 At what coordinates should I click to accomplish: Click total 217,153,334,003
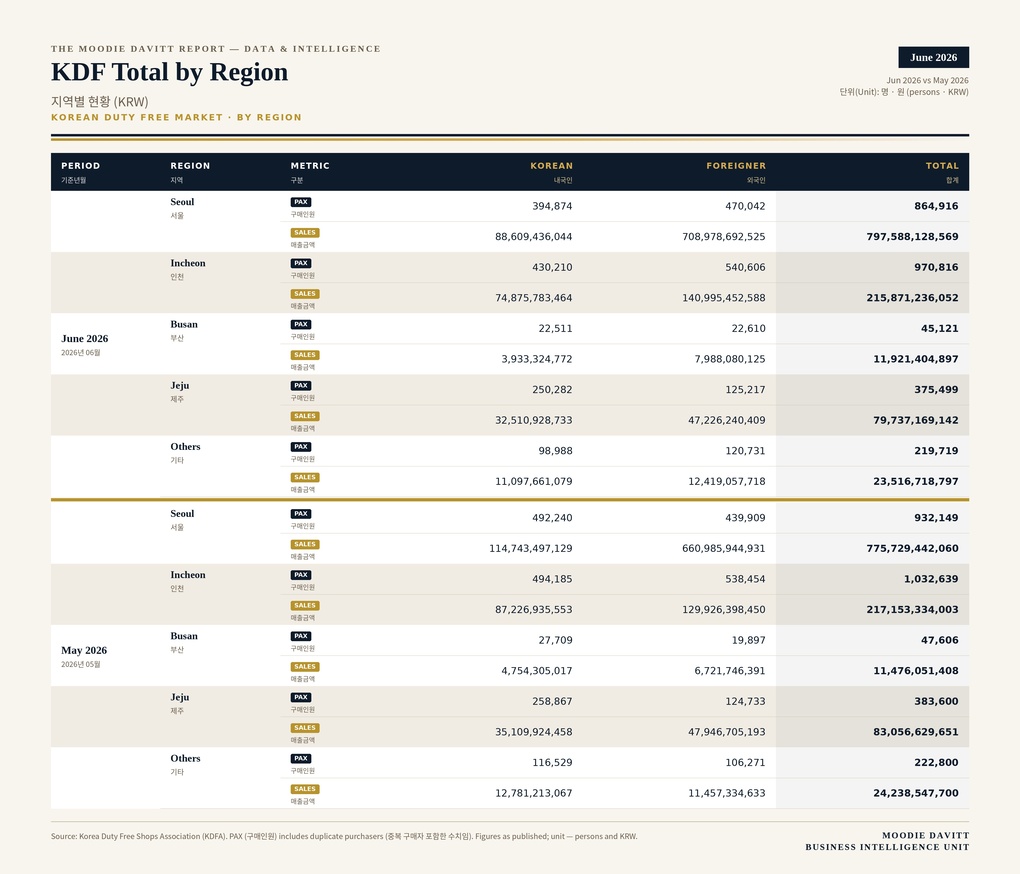pyautogui.click(x=912, y=609)
